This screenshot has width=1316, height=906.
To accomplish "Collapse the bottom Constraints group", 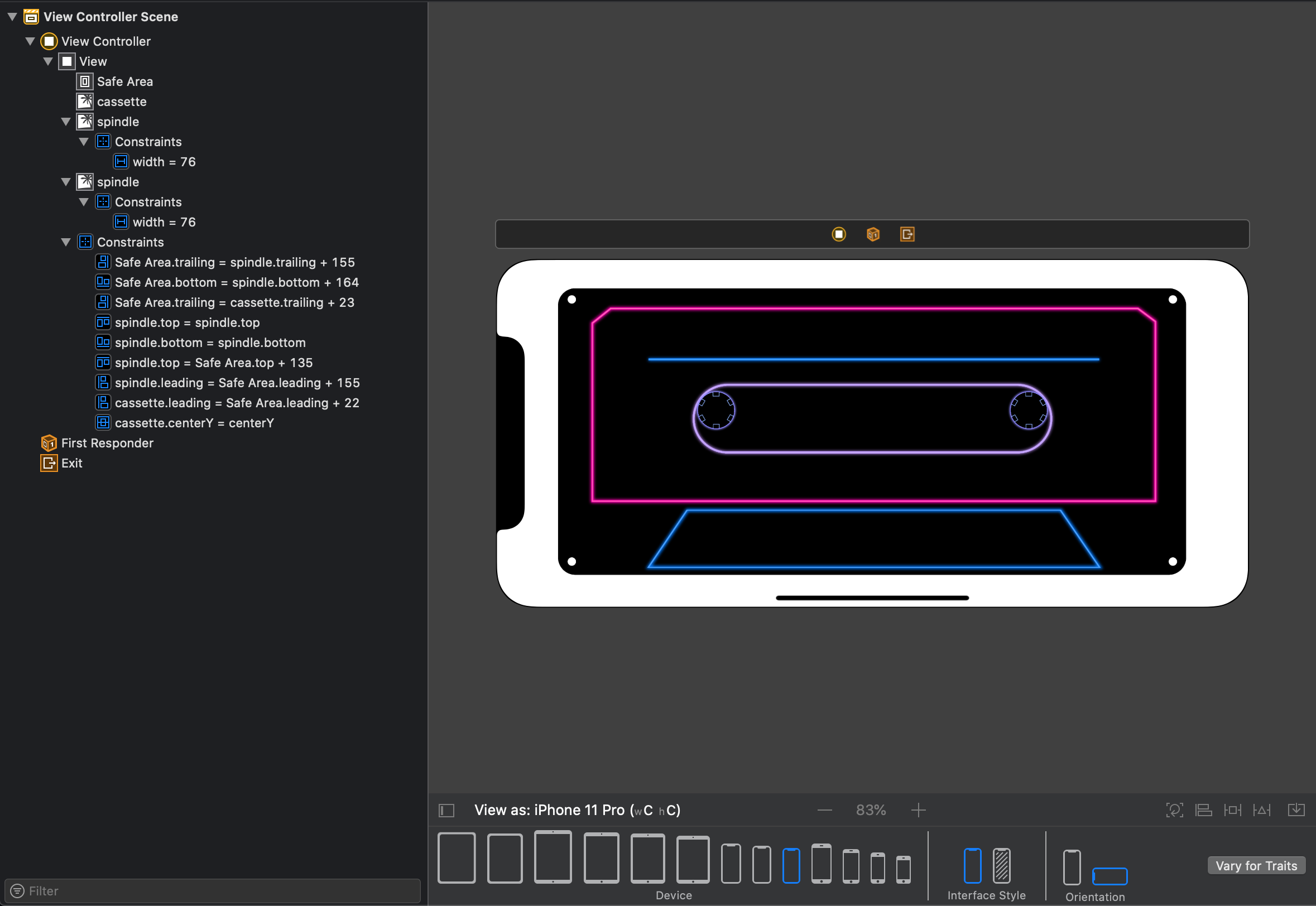I will point(66,242).
